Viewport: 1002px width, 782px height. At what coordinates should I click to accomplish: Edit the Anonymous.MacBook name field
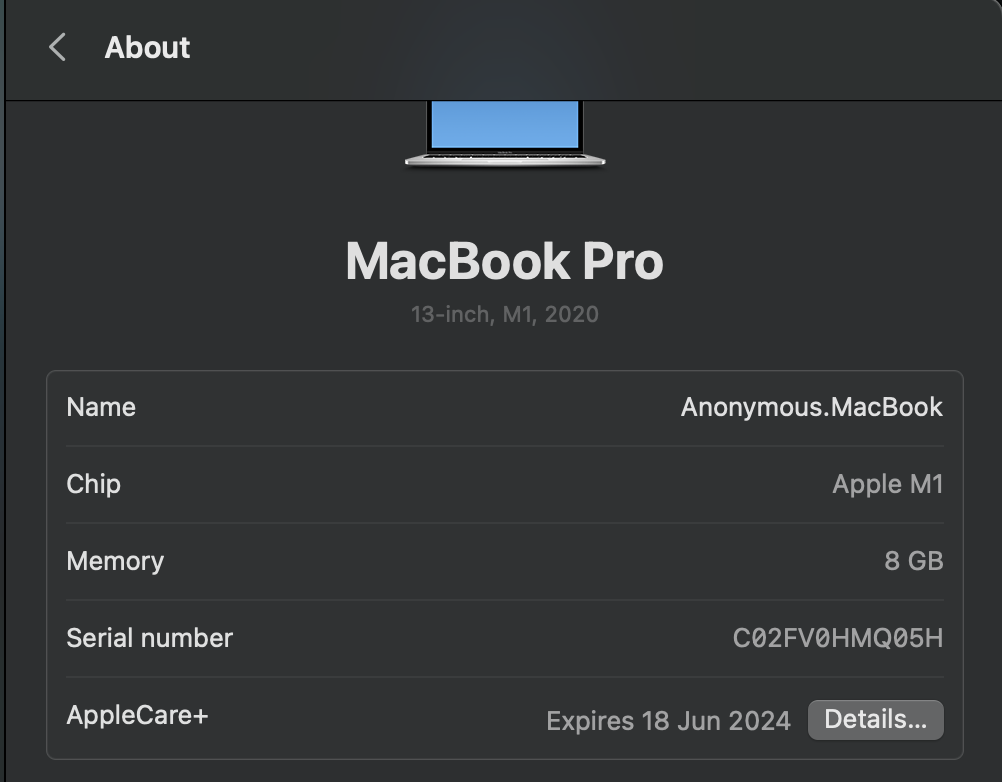pyautogui.click(x=811, y=407)
